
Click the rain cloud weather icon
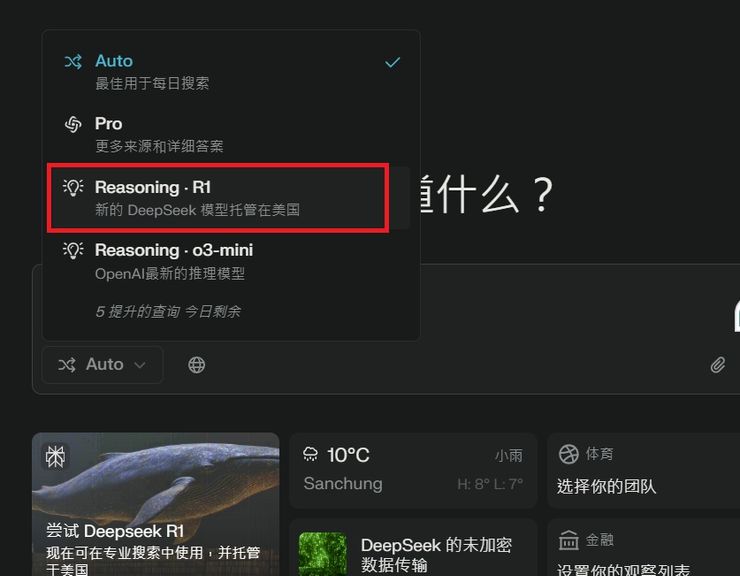310,455
